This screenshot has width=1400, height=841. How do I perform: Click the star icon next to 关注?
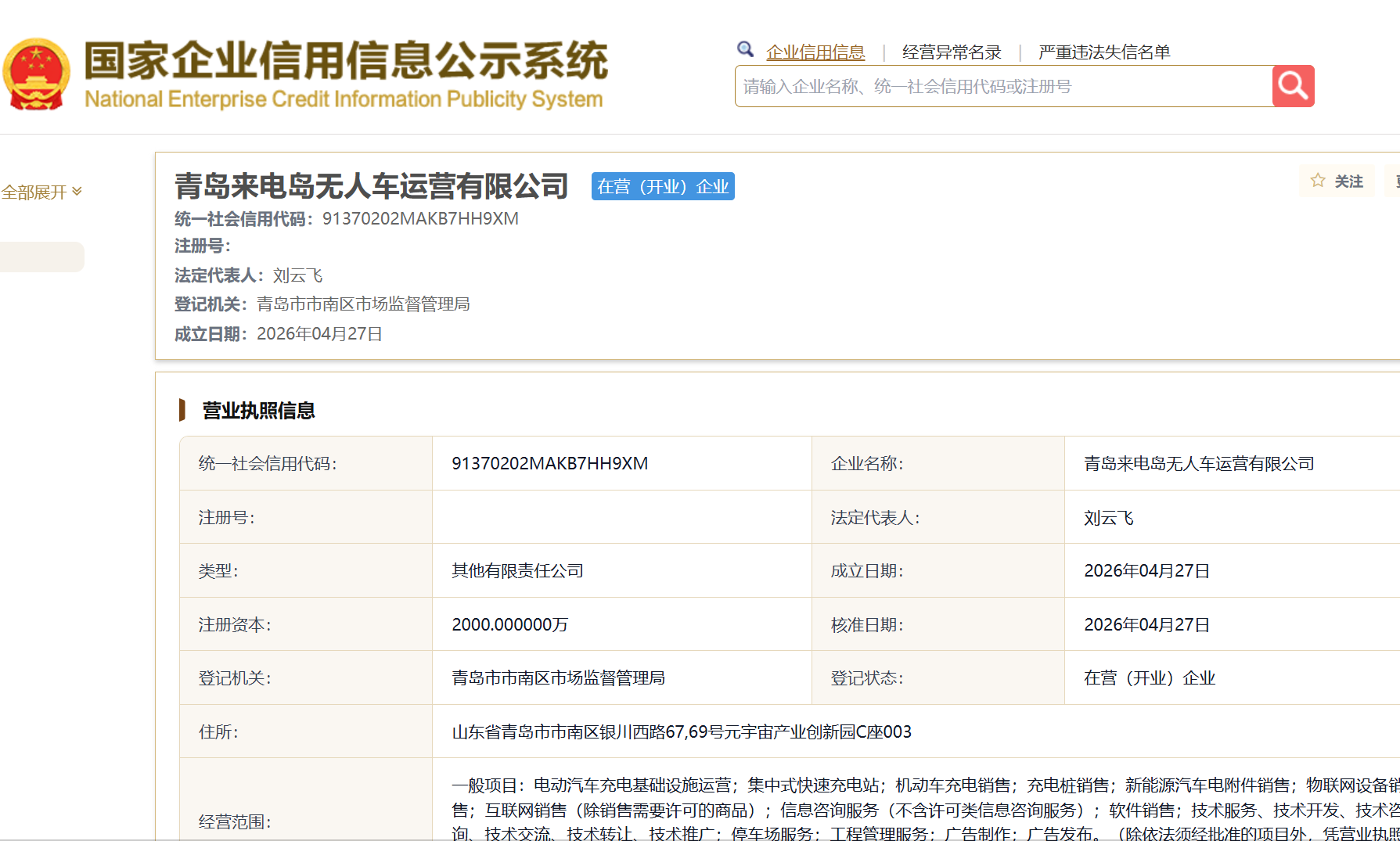1318,181
